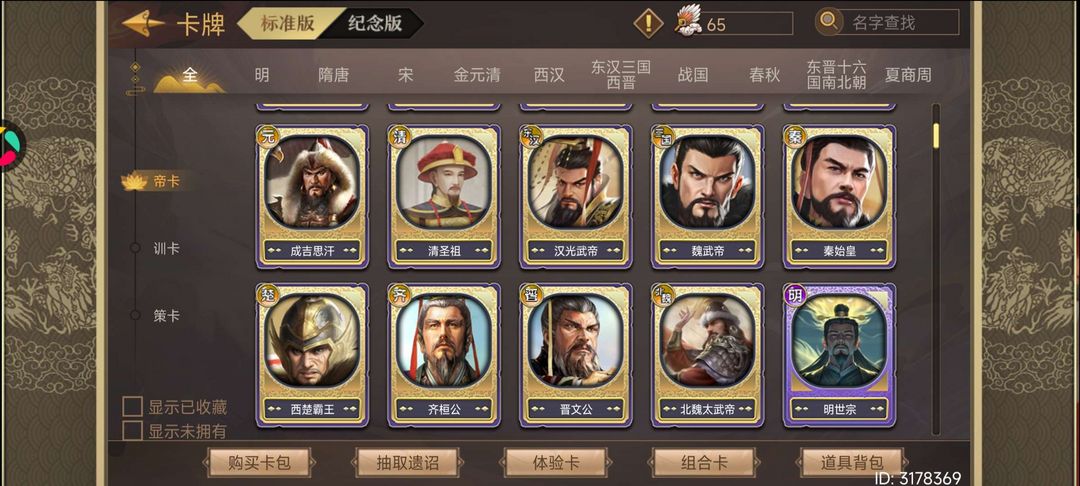Click the magnifier search icon

pos(829,22)
